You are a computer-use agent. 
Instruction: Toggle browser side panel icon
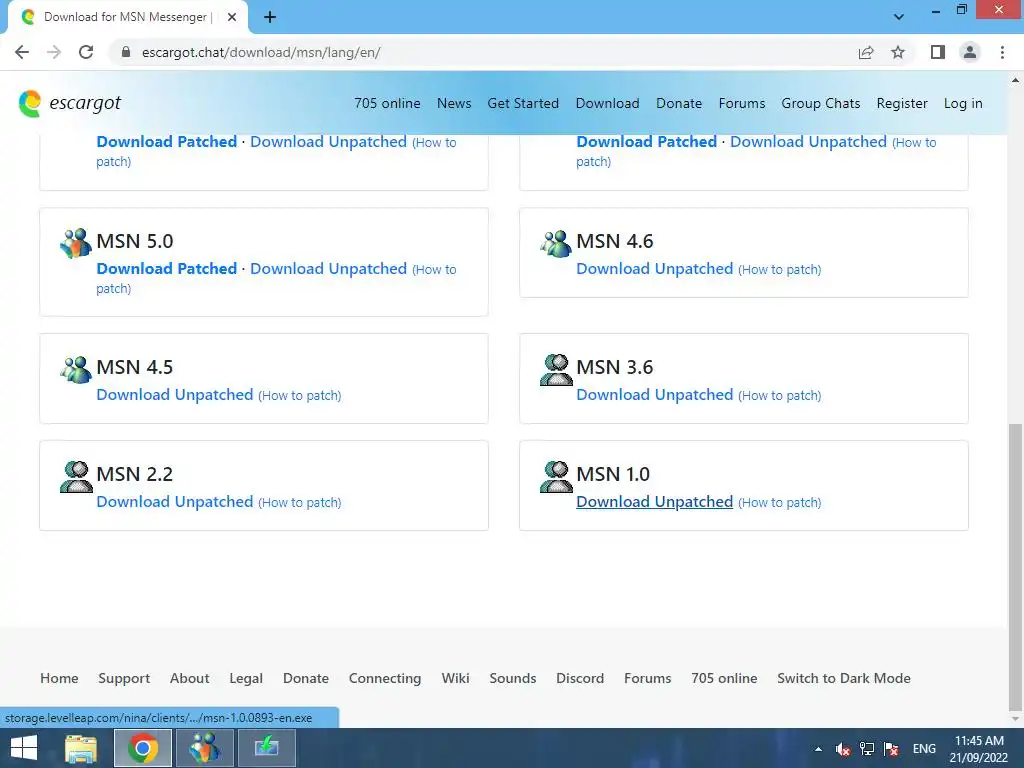point(938,52)
